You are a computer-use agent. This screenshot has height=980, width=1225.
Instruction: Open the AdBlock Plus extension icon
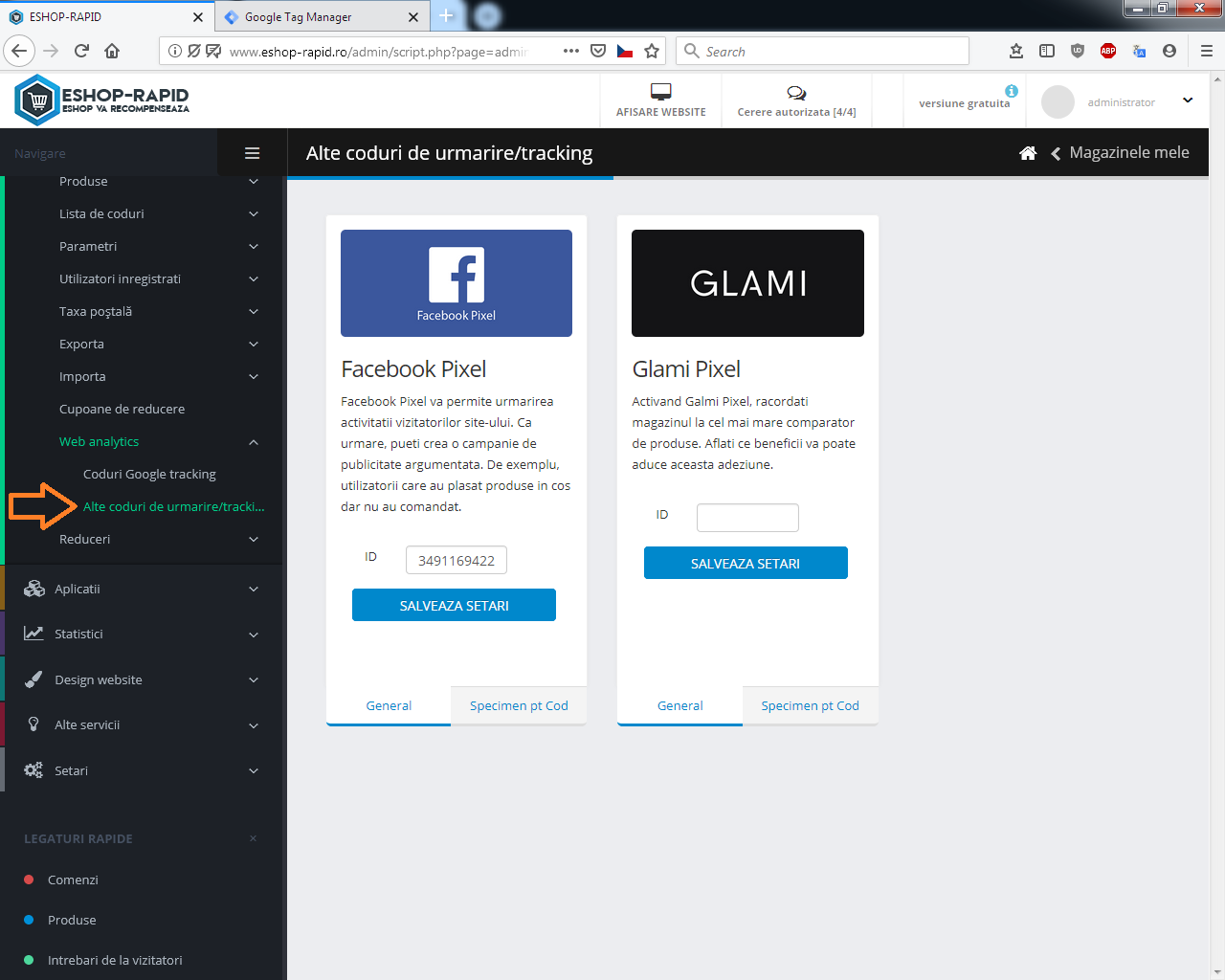pyautogui.click(x=1108, y=51)
